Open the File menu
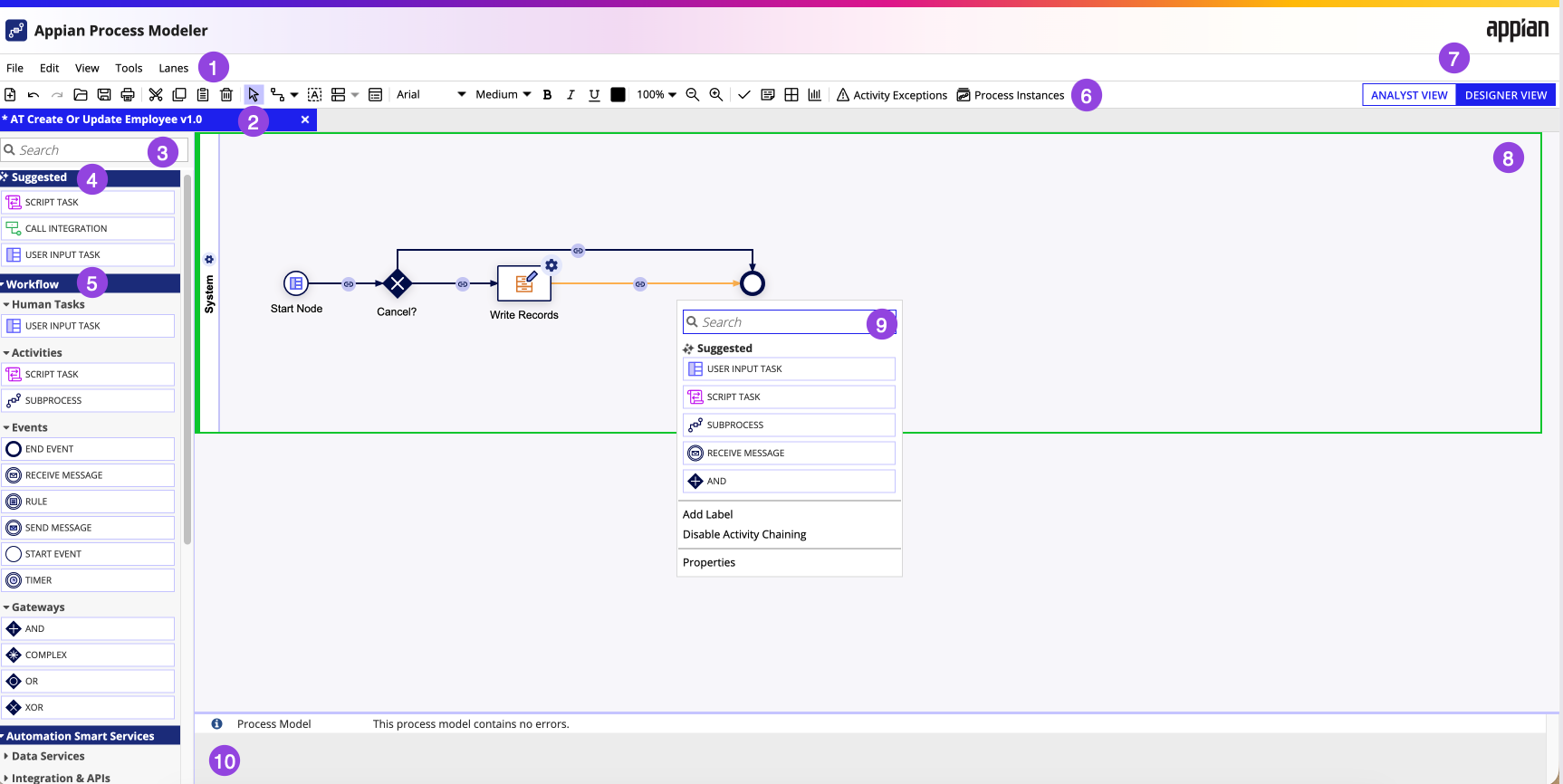This screenshot has width=1563, height=784. [15, 68]
